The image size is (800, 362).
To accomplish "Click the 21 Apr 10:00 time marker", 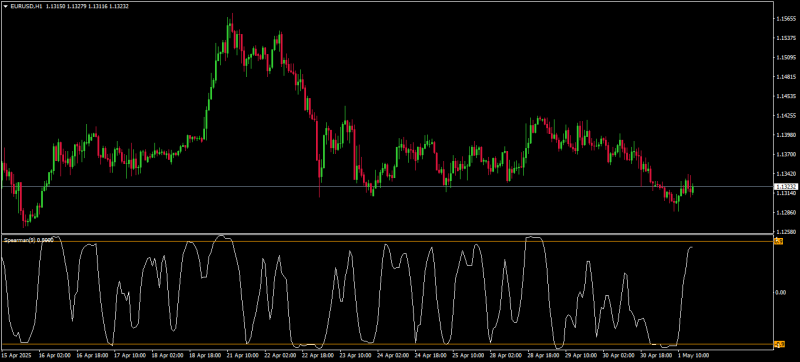I will [244, 353].
